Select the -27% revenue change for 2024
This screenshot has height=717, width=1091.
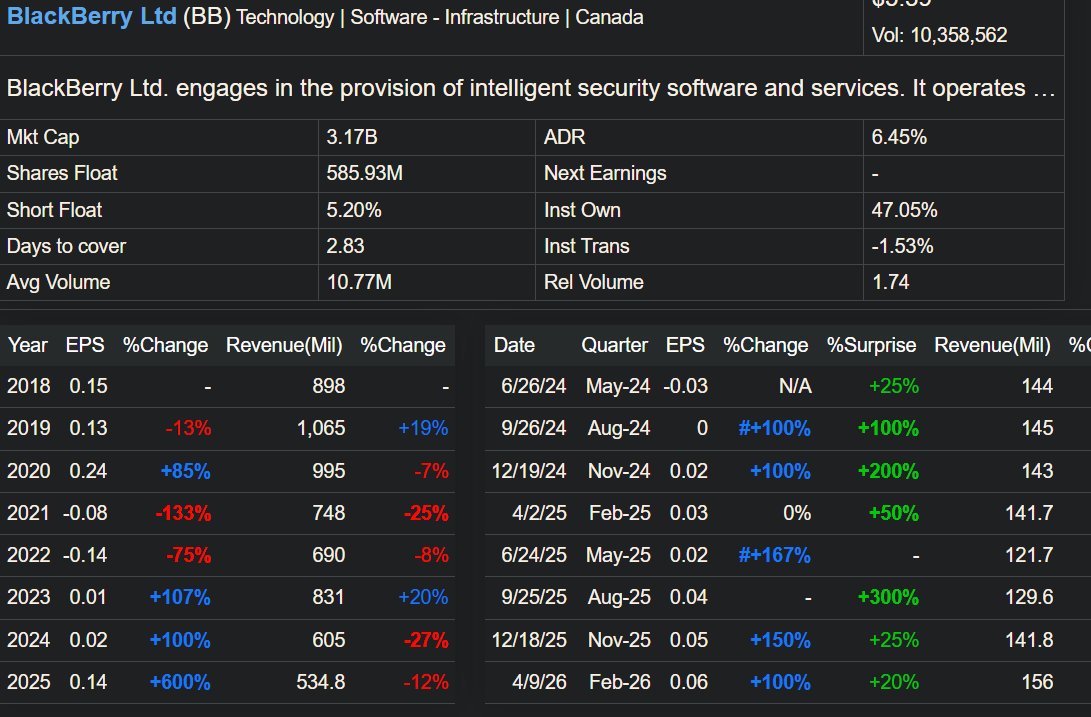pyautogui.click(x=426, y=640)
